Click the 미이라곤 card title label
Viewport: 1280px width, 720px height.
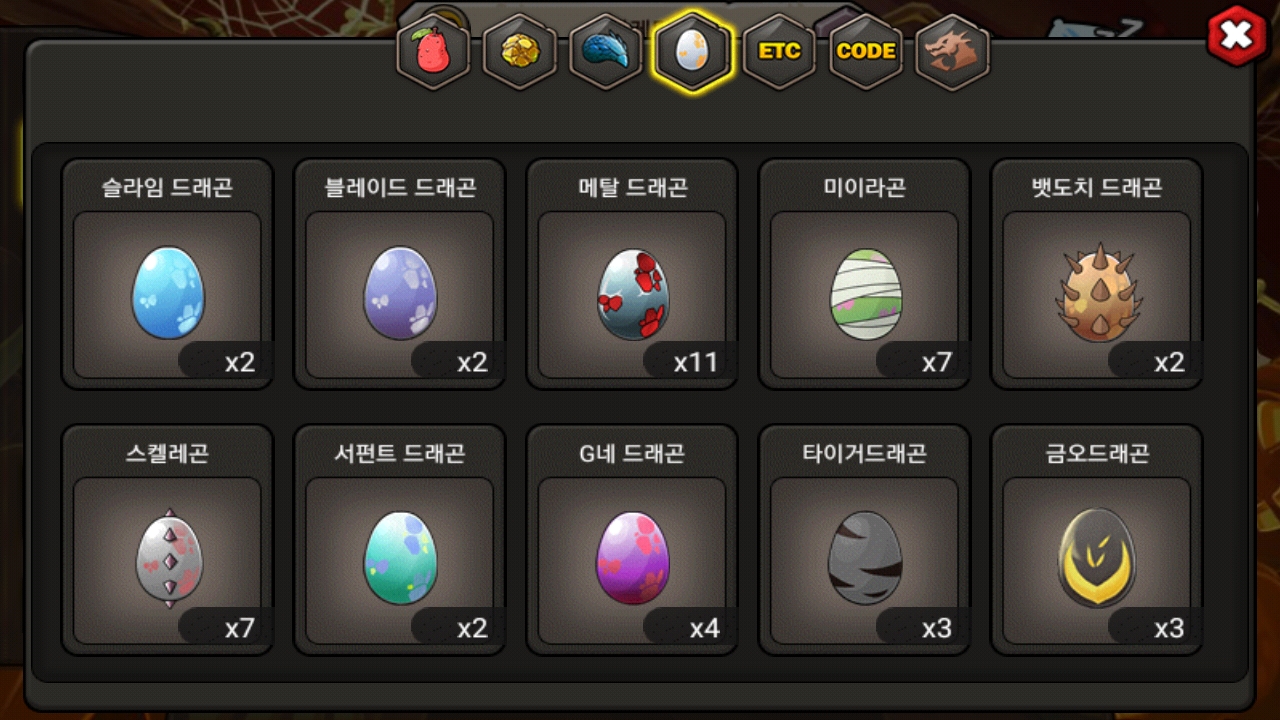(865, 188)
